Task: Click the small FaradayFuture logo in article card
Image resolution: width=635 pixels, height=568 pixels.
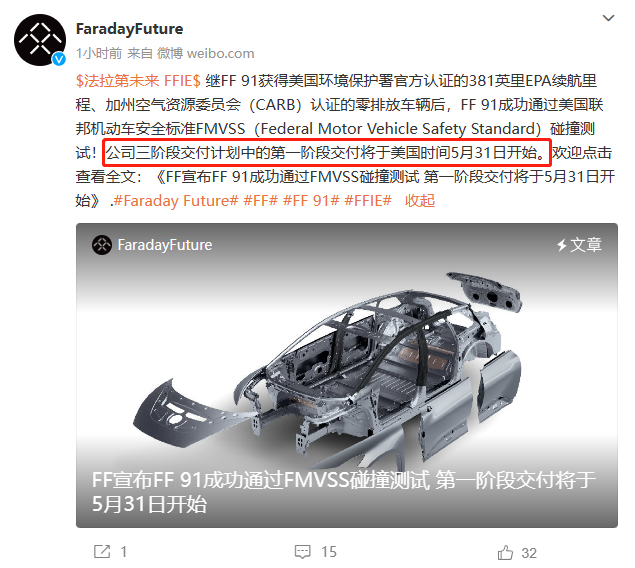Action: (x=101, y=245)
